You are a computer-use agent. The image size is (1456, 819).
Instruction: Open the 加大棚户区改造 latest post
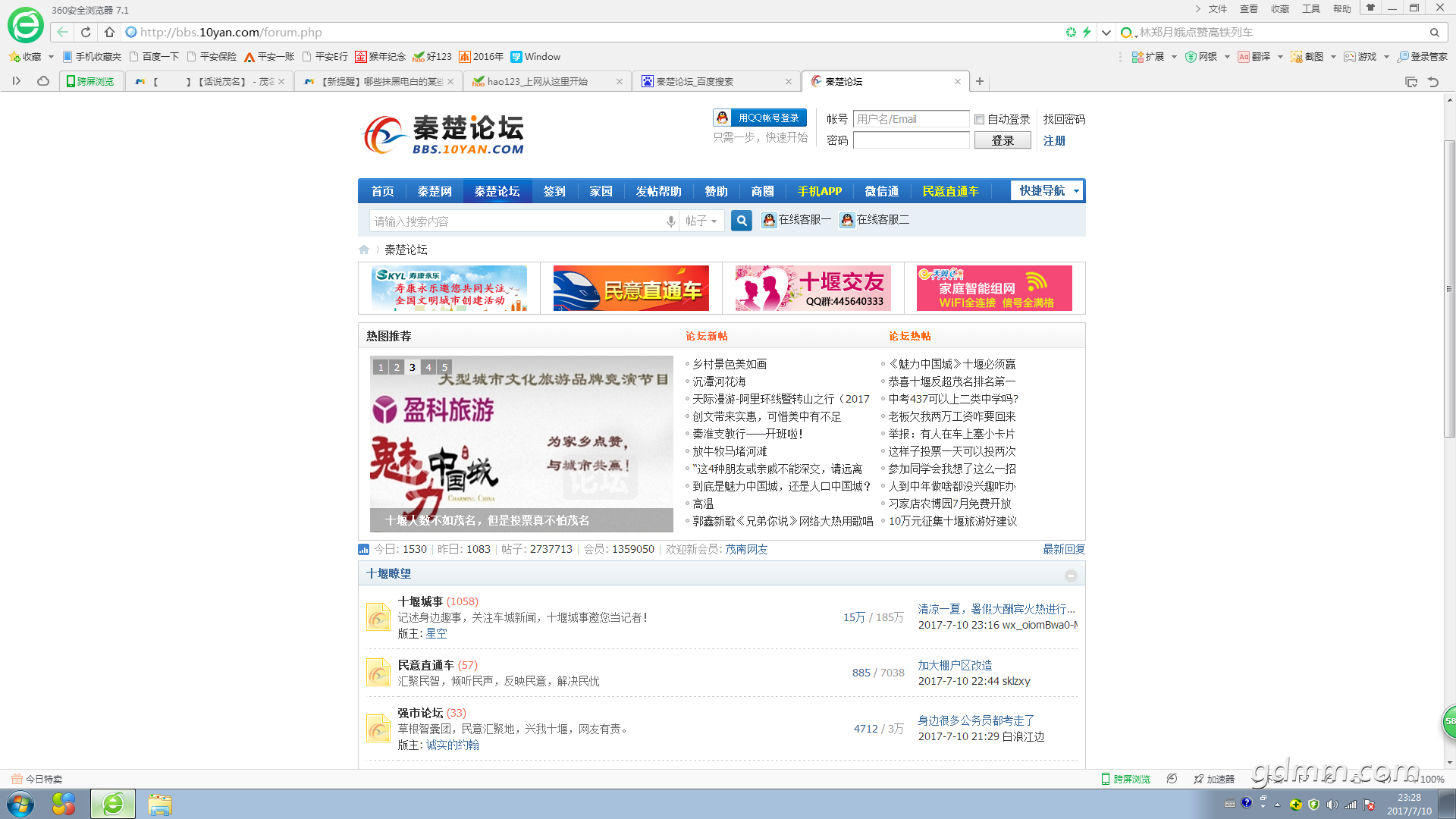tap(955, 665)
